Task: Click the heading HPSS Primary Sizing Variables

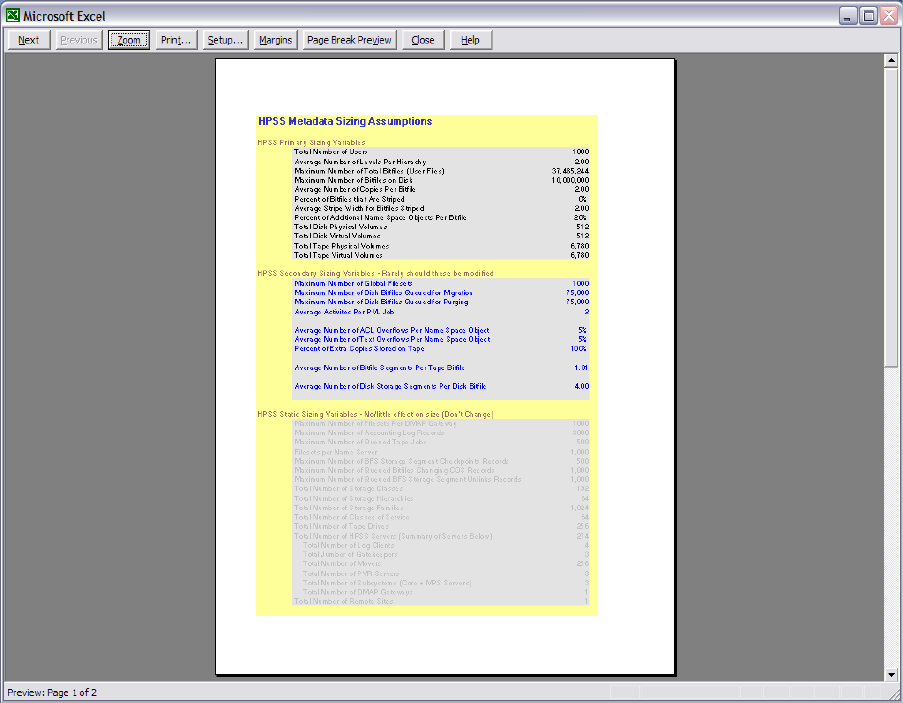Action: (x=311, y=142)
